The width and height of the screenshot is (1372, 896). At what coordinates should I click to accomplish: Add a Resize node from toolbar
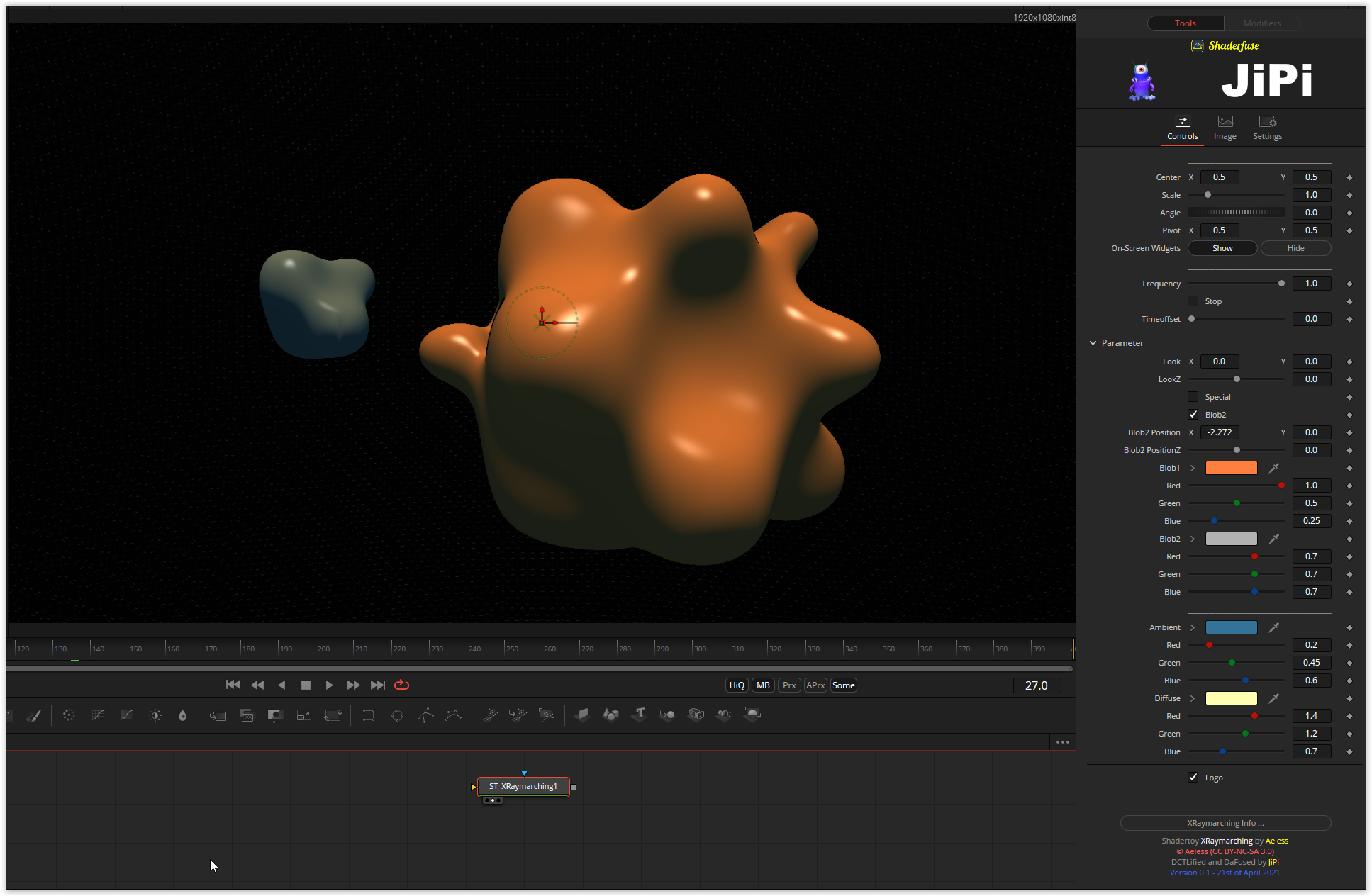(x=304, y=715)
